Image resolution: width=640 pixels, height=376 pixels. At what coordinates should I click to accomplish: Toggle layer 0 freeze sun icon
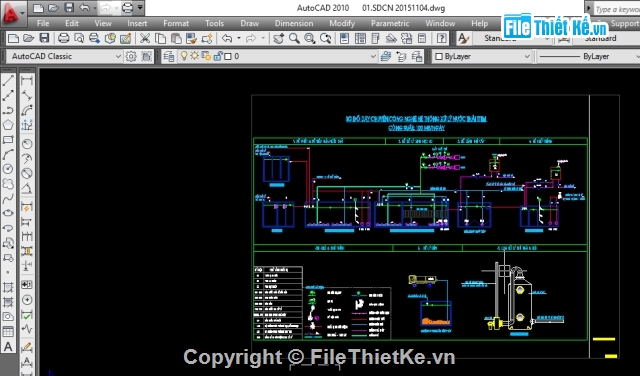pos(194,56)
